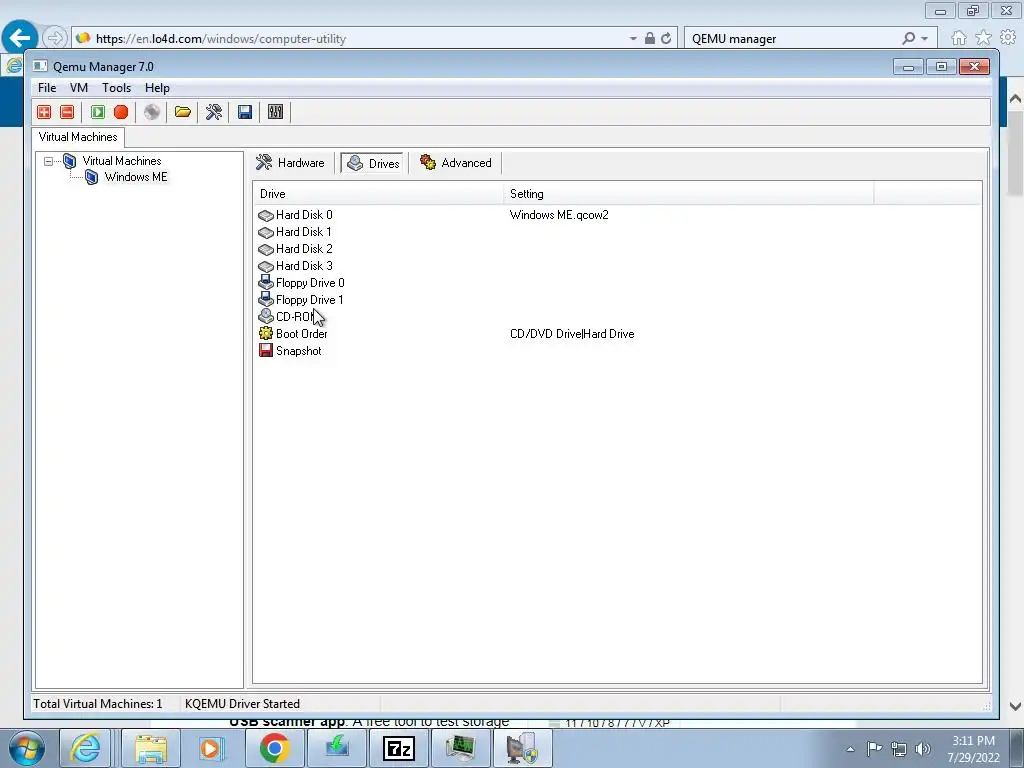Click the browser scrollbar up arrow

(1015, 99)
